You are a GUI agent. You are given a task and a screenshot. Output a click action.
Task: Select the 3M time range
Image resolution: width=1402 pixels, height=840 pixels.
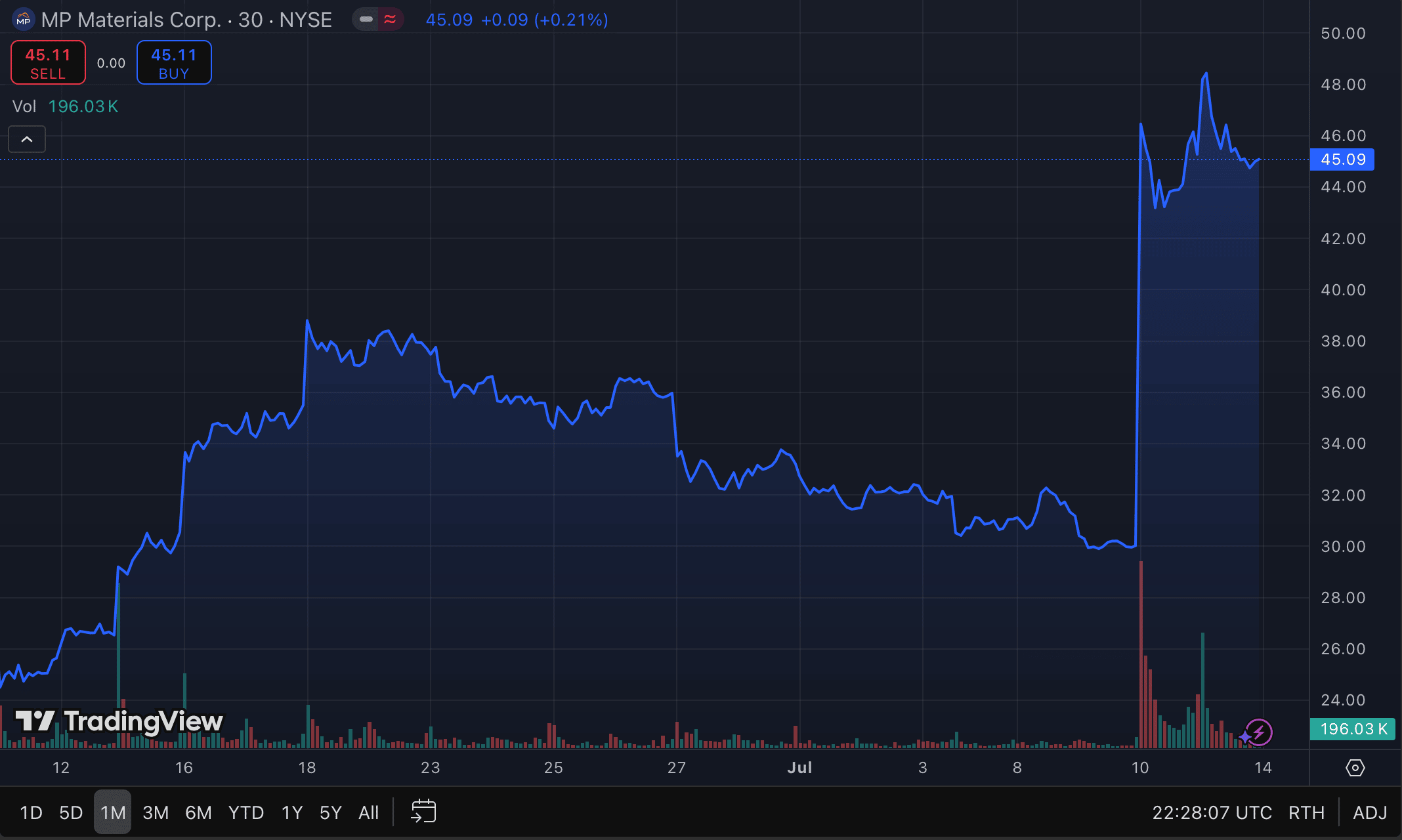[156, 812]
